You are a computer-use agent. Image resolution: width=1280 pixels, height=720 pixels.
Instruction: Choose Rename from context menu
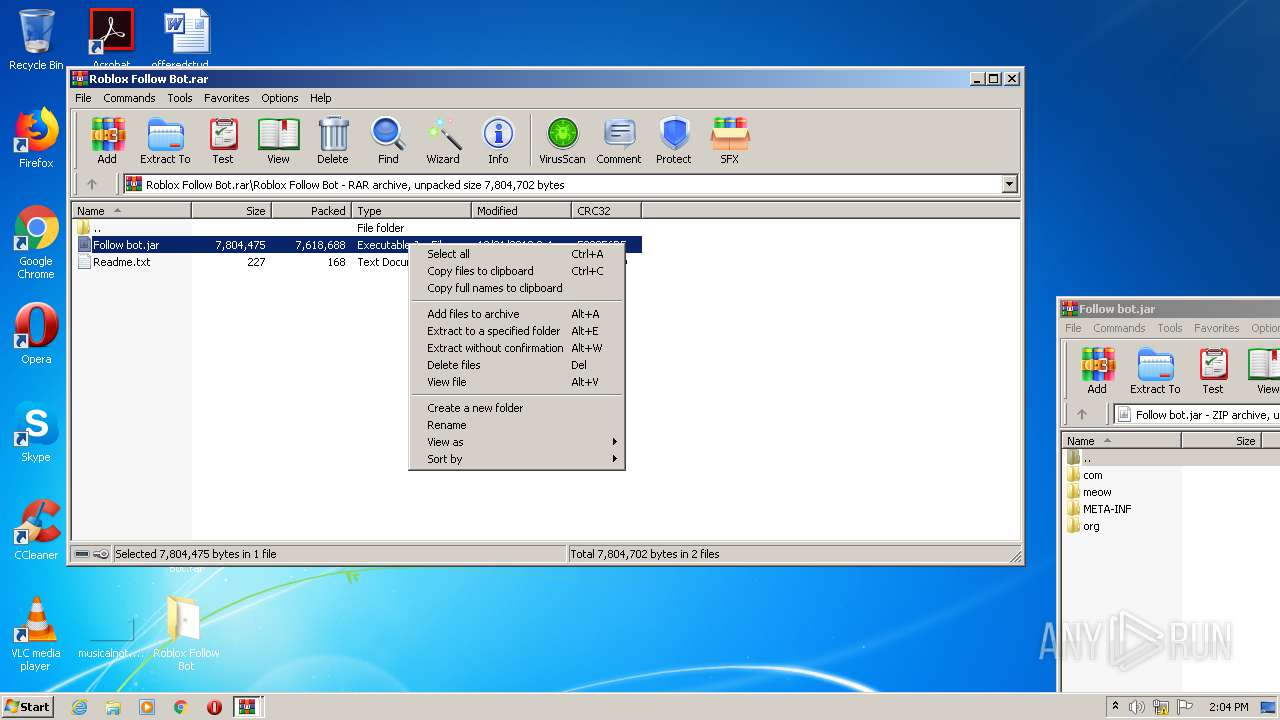coord(517,425)
